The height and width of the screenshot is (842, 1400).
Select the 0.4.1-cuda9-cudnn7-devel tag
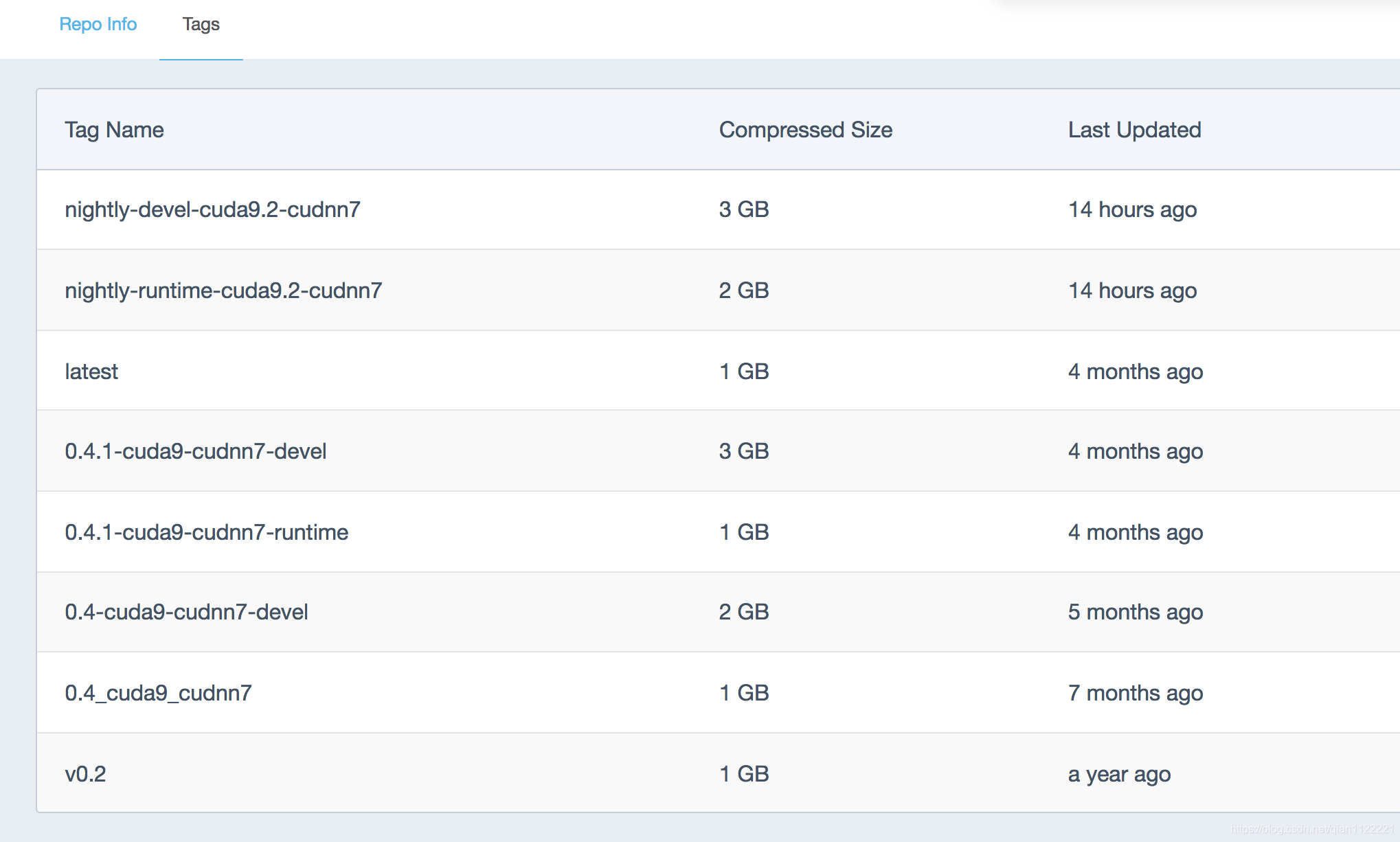195,451
